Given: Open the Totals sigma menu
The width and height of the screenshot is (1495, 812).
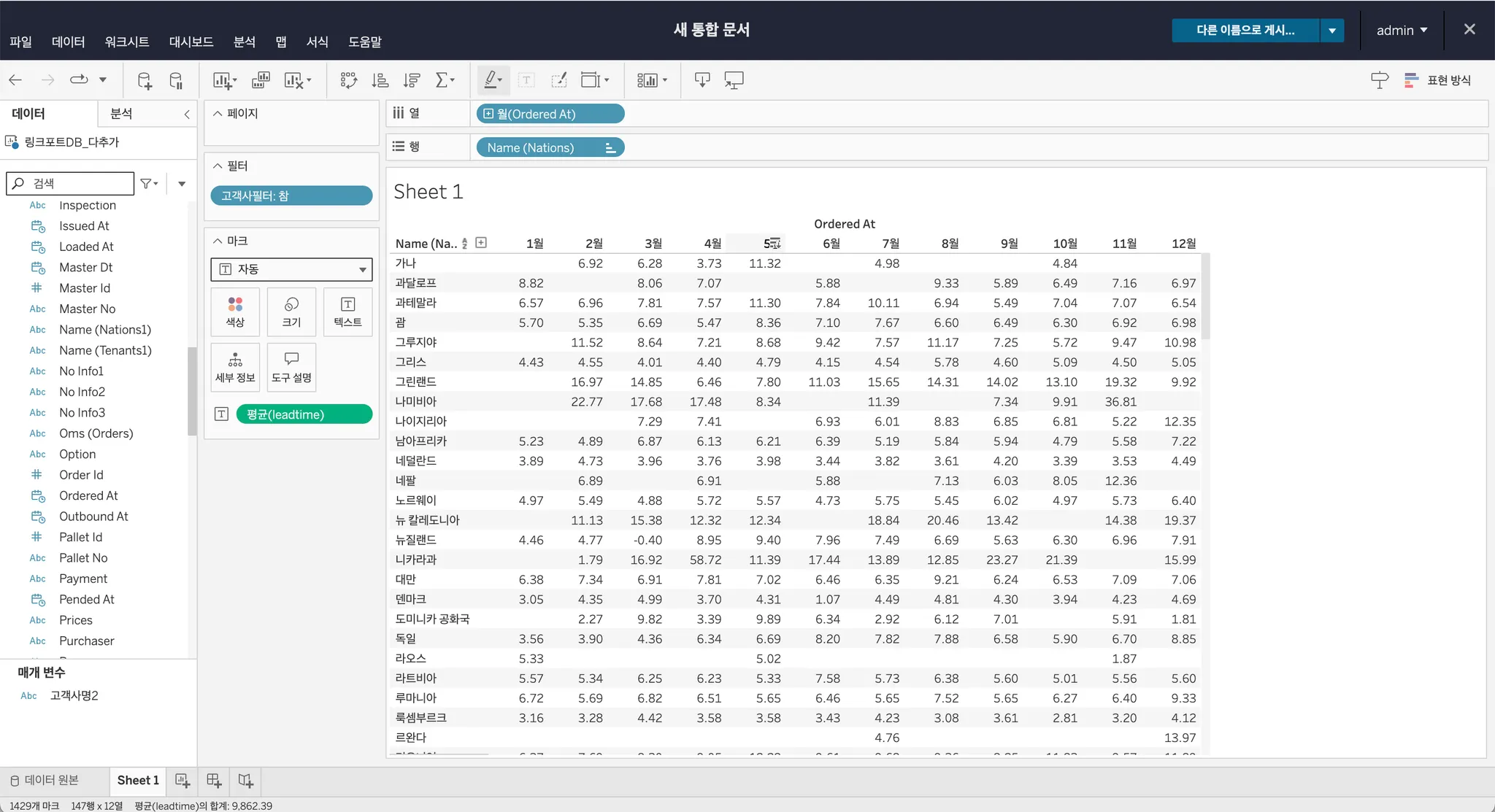Looking at the screenshot, I should [x=444, y=80].
